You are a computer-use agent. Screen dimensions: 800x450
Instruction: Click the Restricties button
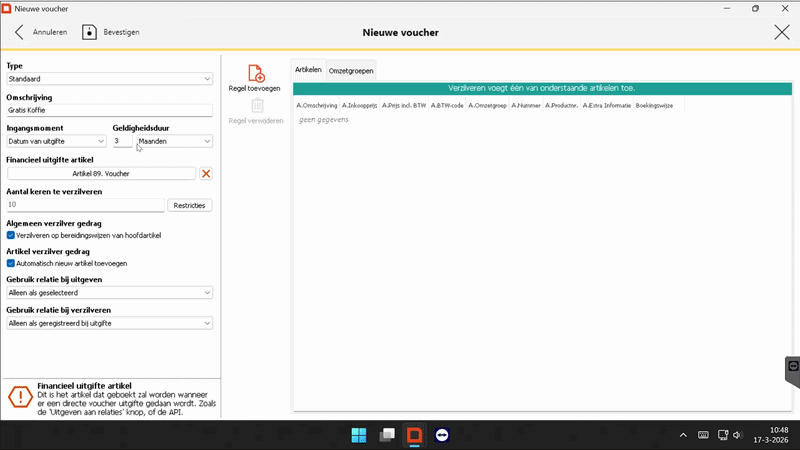coord(189,205)
